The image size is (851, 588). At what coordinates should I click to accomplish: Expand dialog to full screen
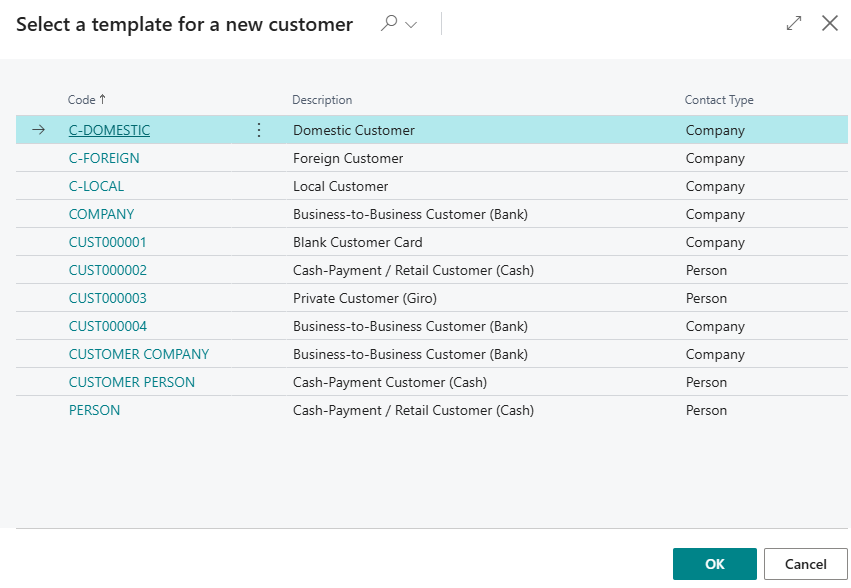(x=793, y=23)
